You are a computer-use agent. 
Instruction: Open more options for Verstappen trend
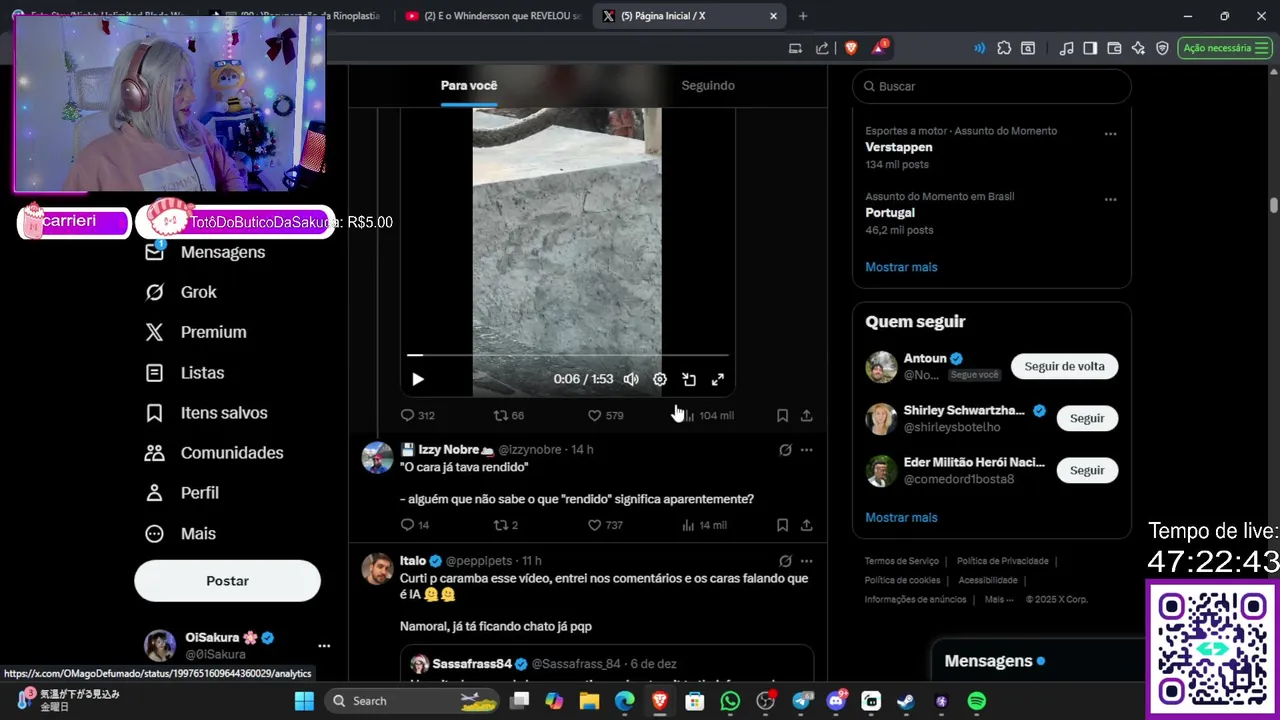pyautogui.click(x=1110, y=133)
